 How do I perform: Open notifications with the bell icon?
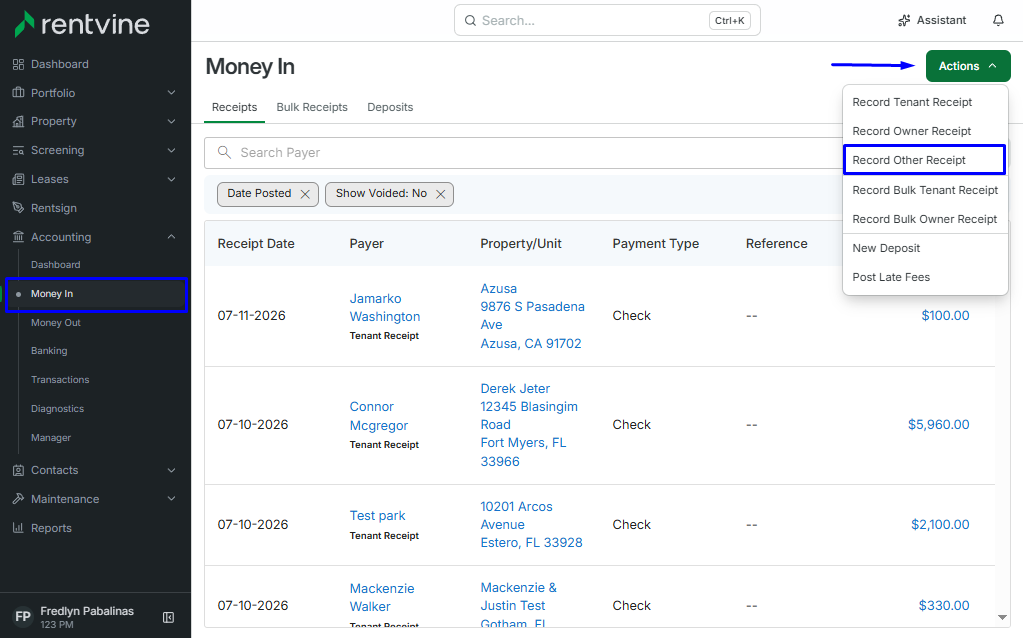(998, 20)
